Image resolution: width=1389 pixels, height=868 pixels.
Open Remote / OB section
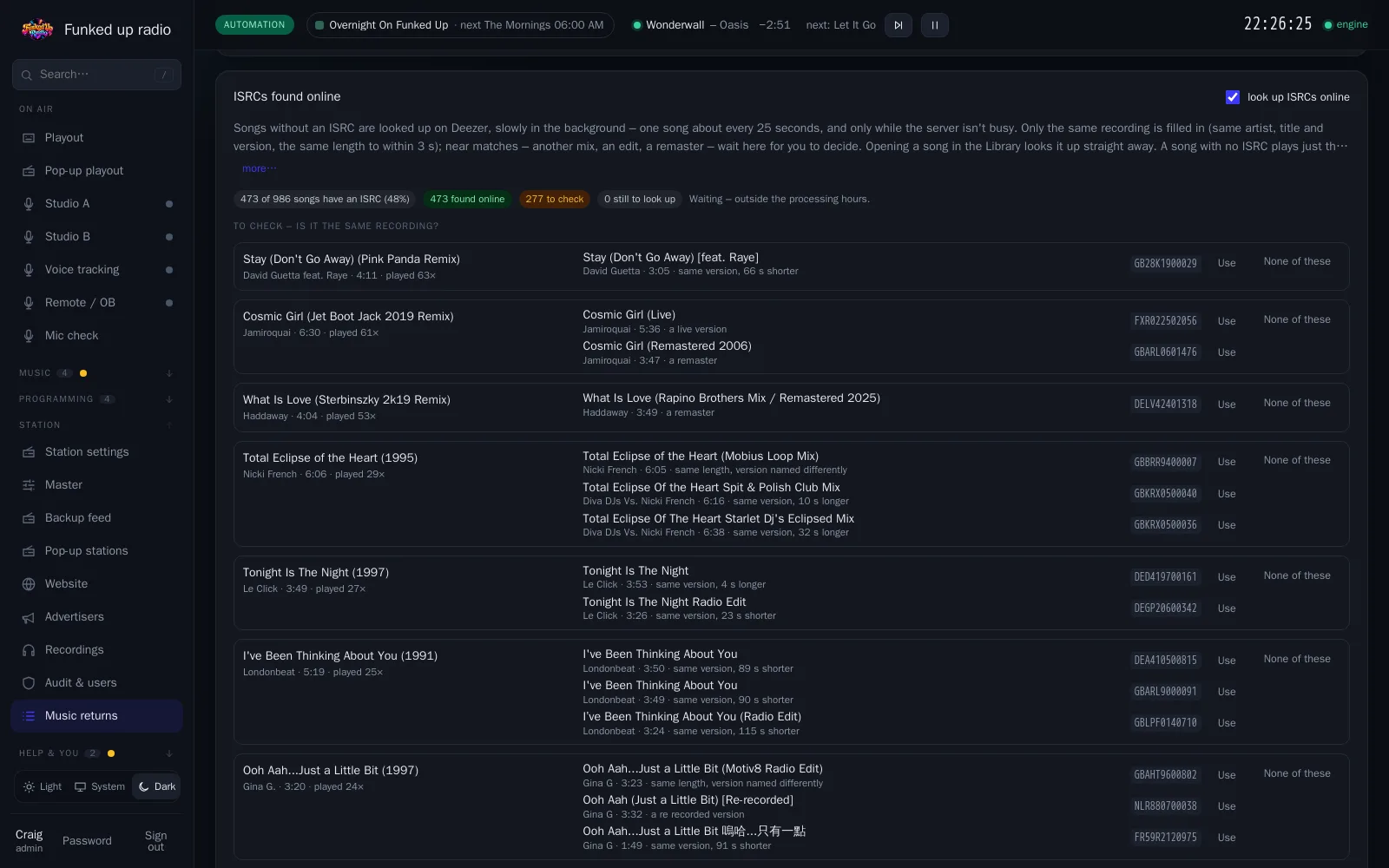tap(96, 303)
